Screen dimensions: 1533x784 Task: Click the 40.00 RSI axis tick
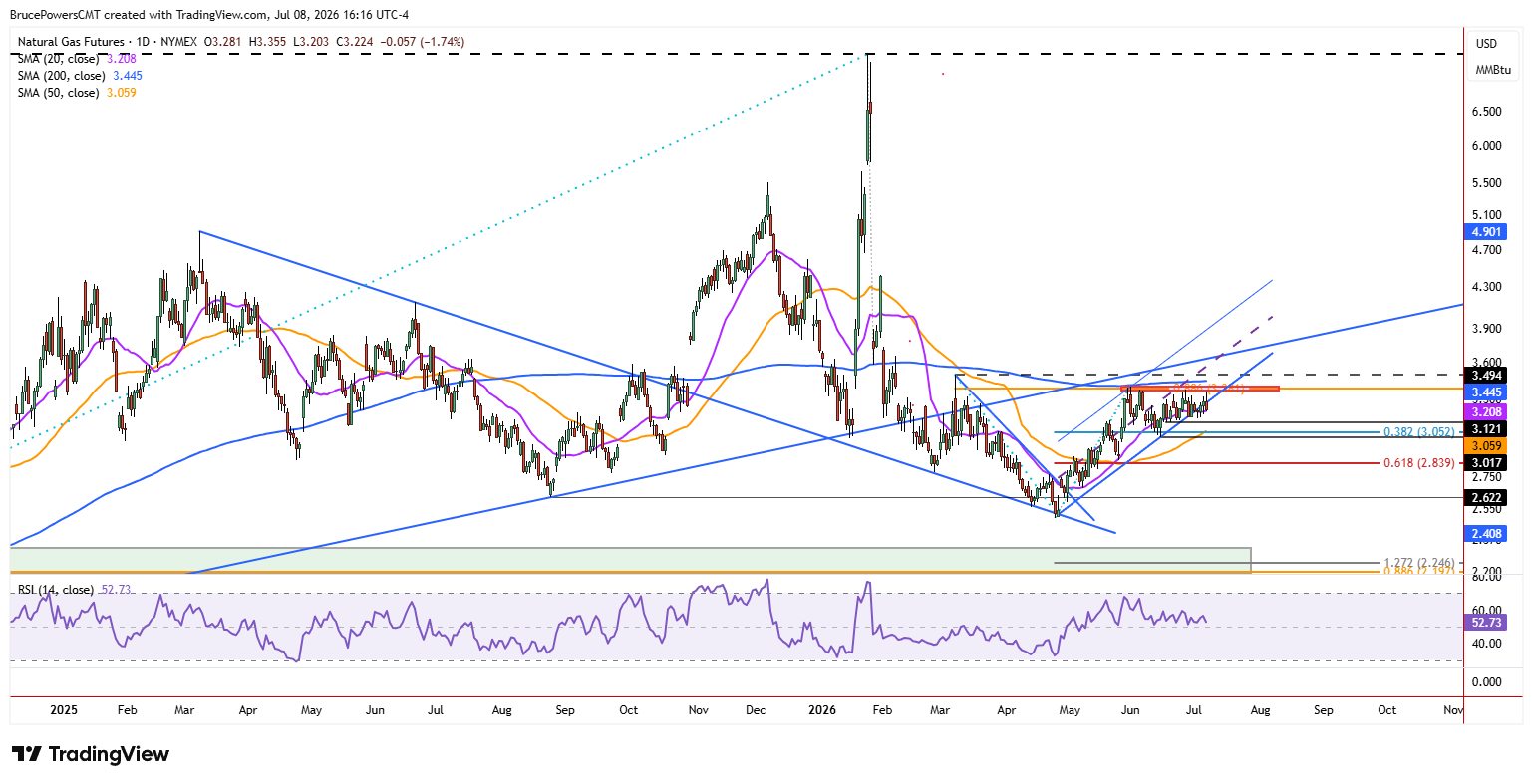click(1487, 644)
